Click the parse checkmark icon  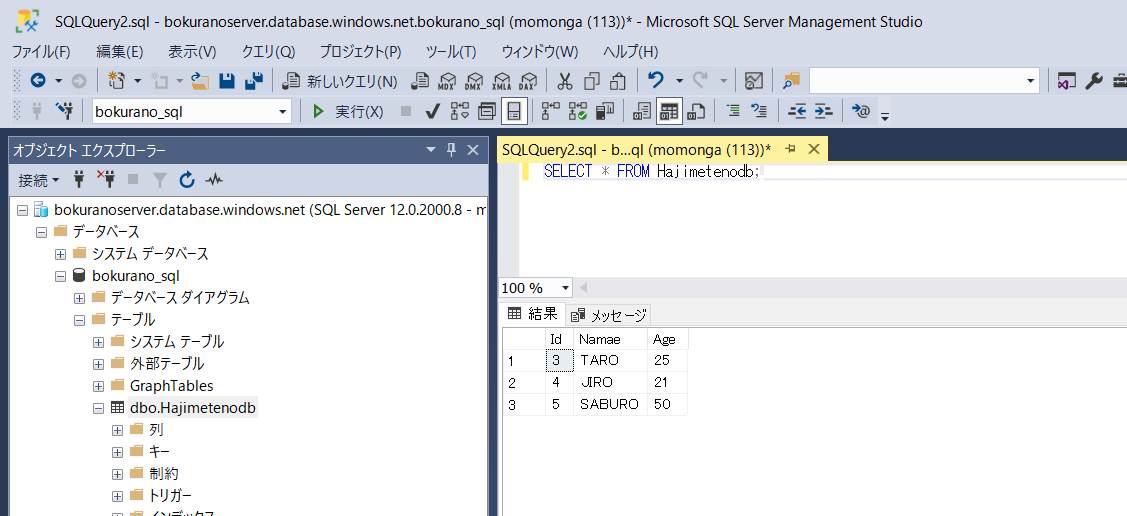(x=432, y=111)
